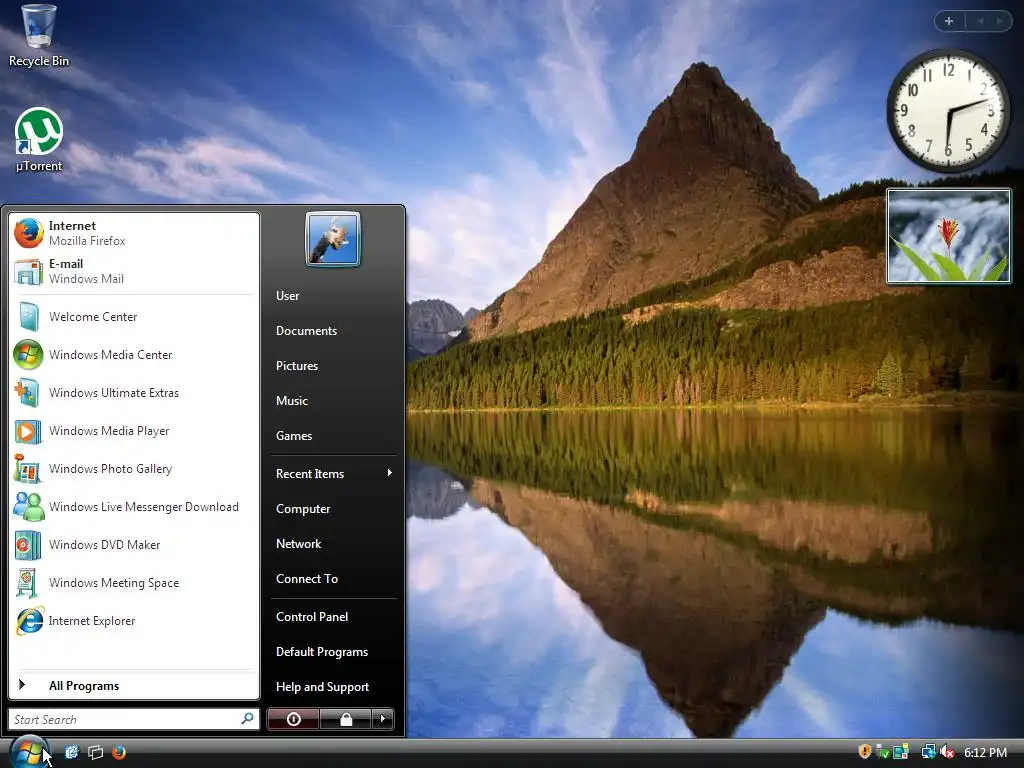The height and width of the screenshot is (768, 1024).
Task: Launch Internet Explorer from the Start menu icon
Action: pos(29,621)
